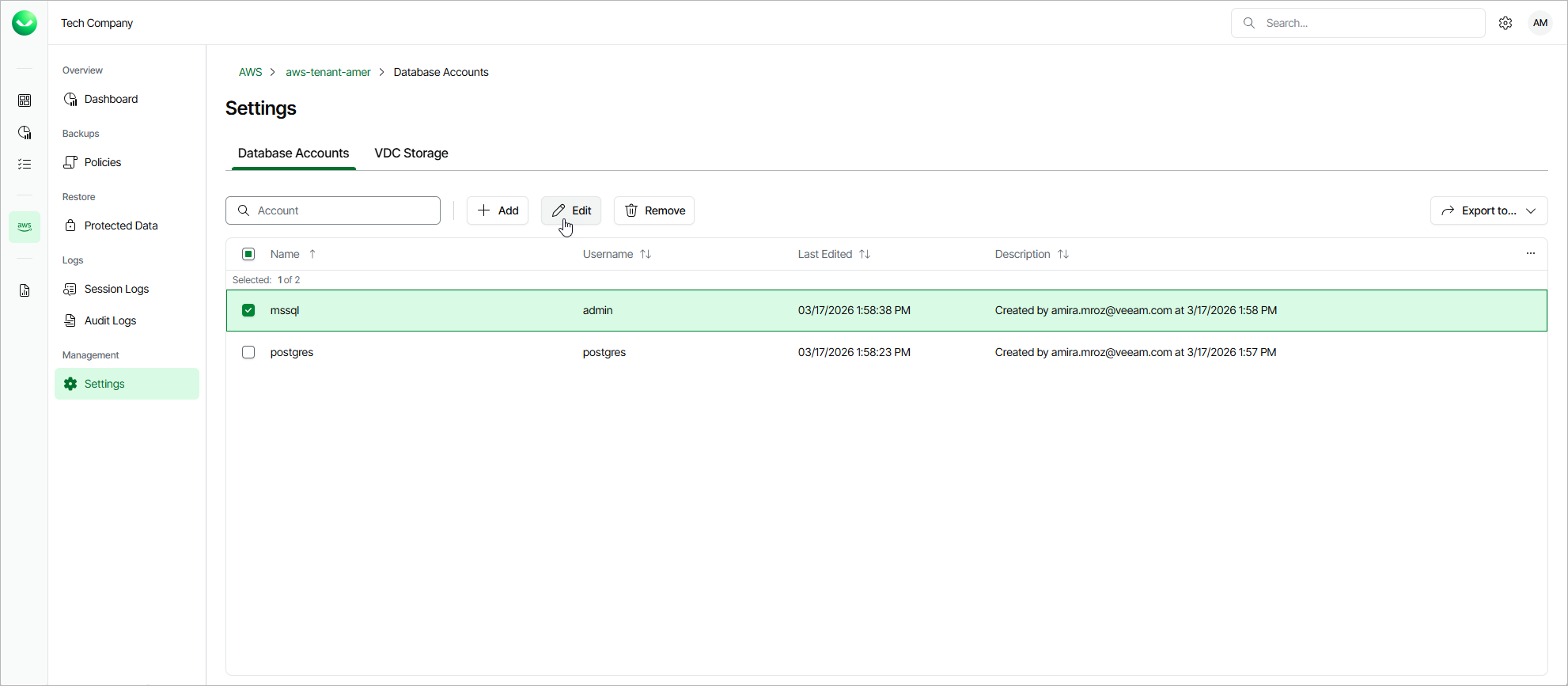Switch to the Database Accounts tab
The width and height of the screenshot is (1568, 686).
[x=294, y=153]
